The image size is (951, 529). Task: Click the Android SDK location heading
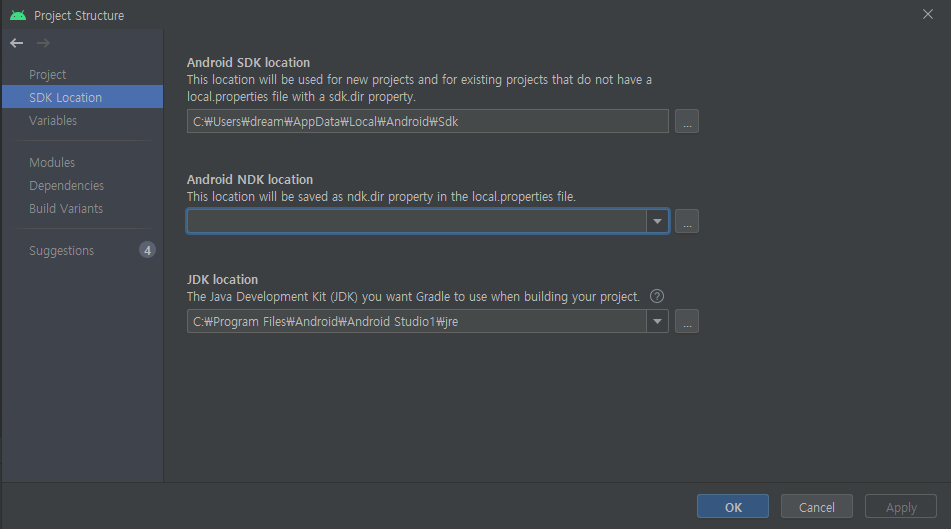coord(248,62)
